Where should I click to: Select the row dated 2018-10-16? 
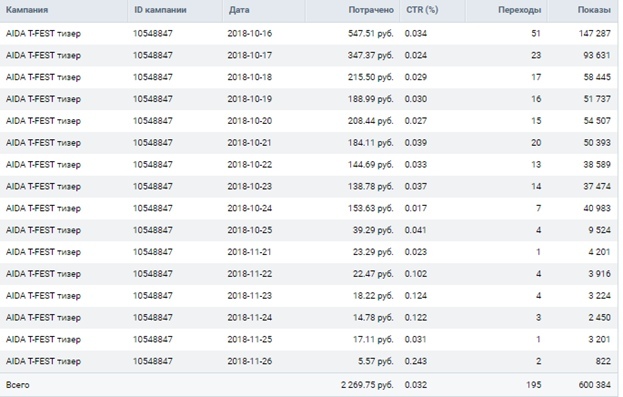[x=309, y=33]
